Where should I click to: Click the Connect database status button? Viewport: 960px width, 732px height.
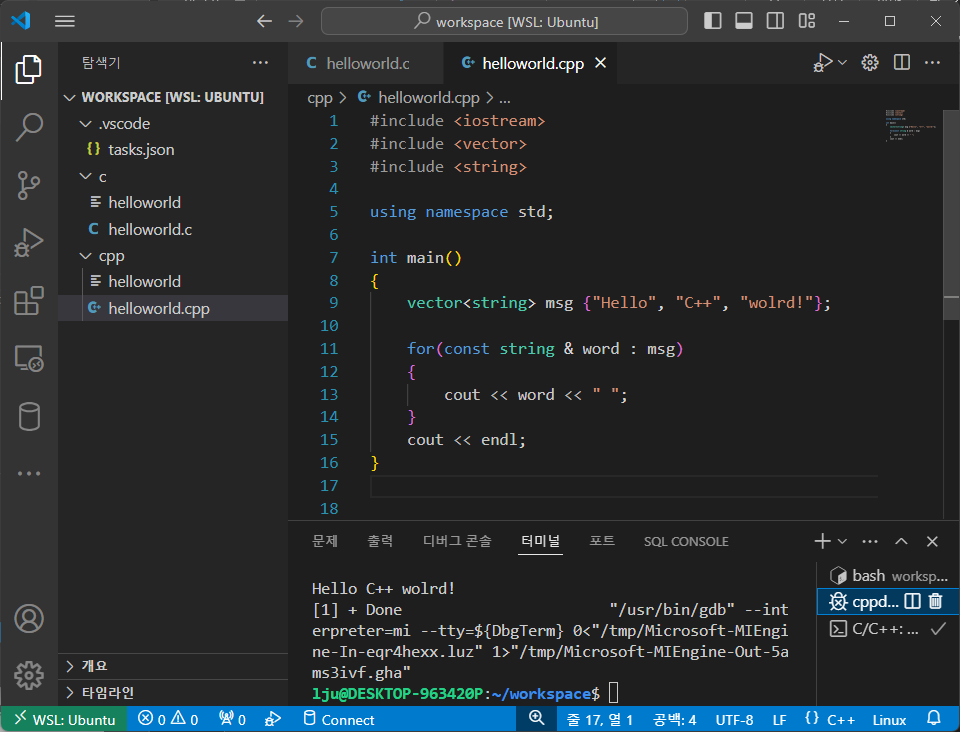339,719
